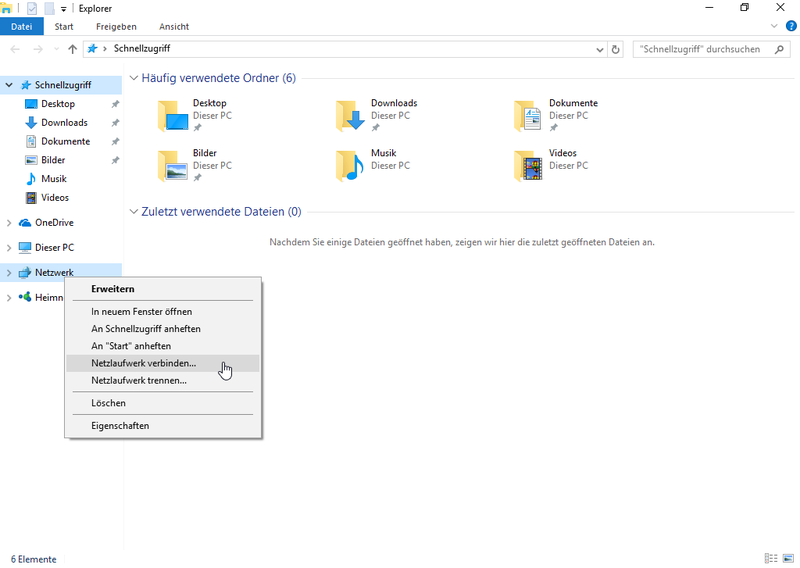This screenshot has height=568, width=800.
Task: Click the Häufig verwendete Ordner (6) heading
Action: pos(218,78)
